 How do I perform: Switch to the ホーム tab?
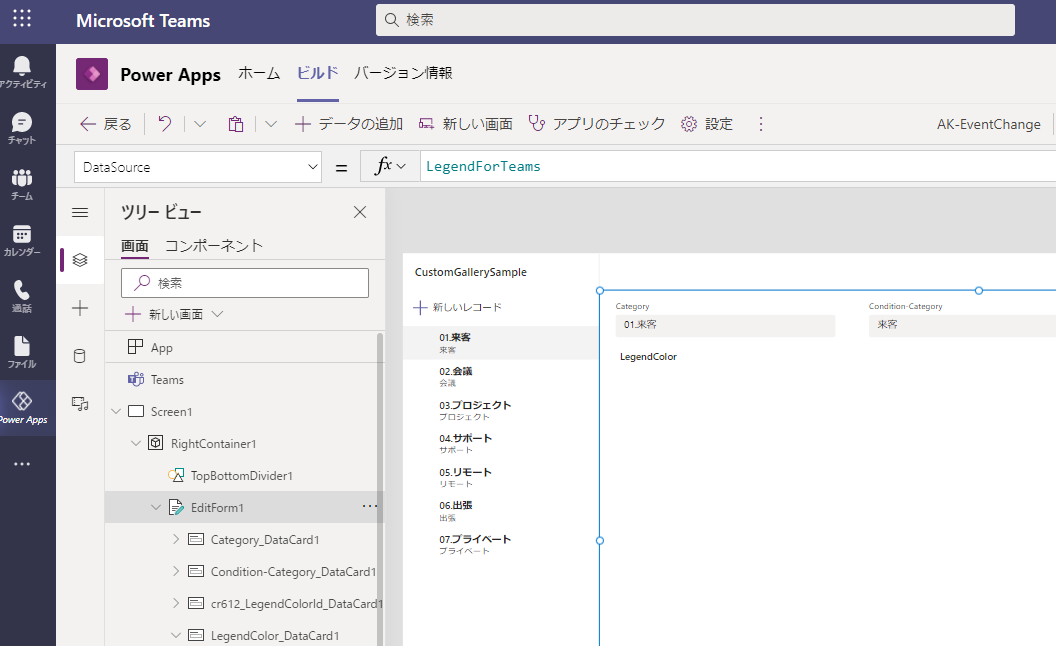(x=259, y=74)
